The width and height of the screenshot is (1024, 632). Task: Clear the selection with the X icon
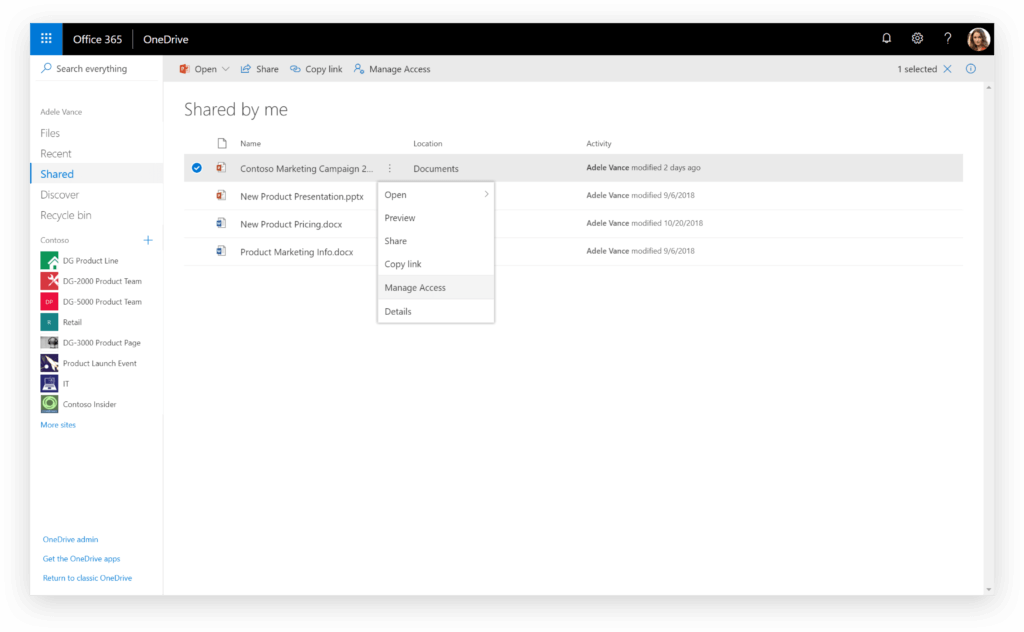(x=947, y=69)
